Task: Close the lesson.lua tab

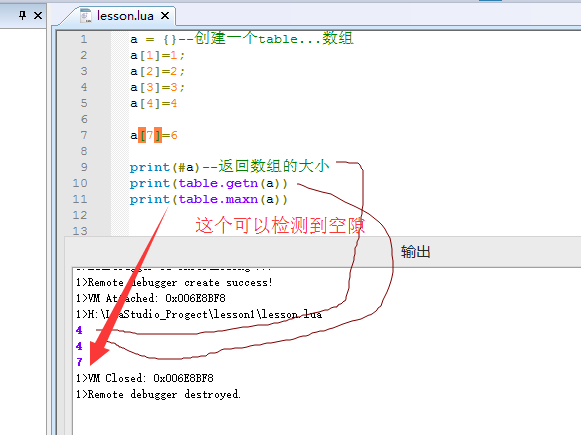Action: [165, 16]
